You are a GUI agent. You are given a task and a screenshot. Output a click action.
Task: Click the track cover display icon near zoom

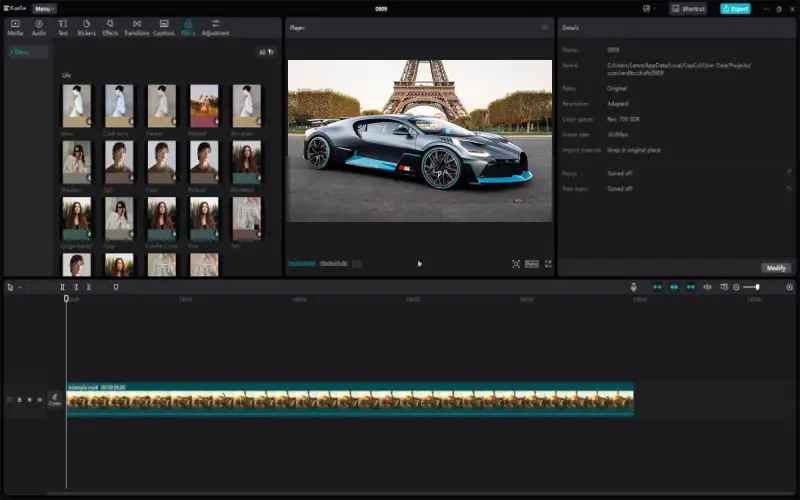(x=723, y=287)
